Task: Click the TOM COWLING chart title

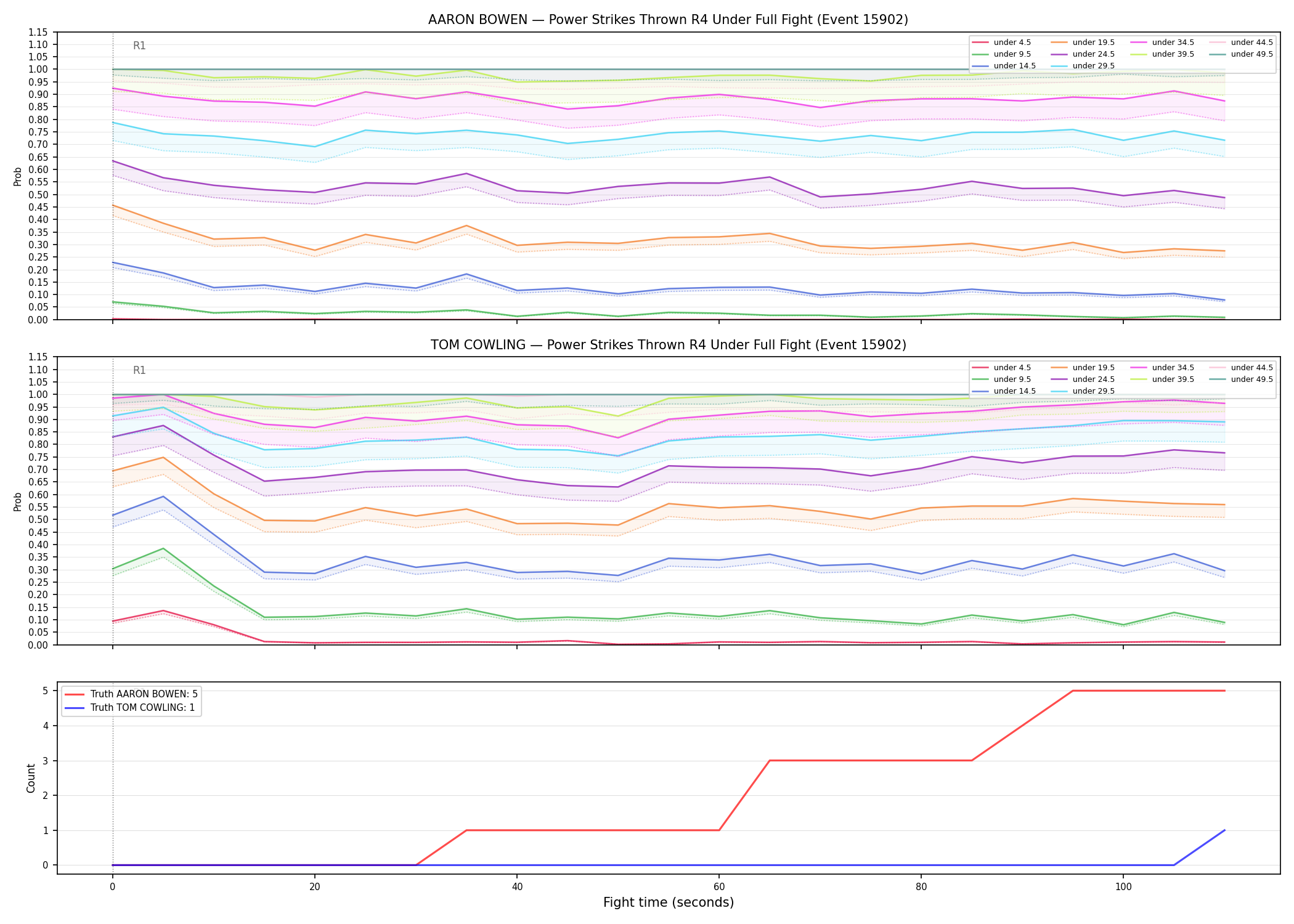Action: pos(668,345)
